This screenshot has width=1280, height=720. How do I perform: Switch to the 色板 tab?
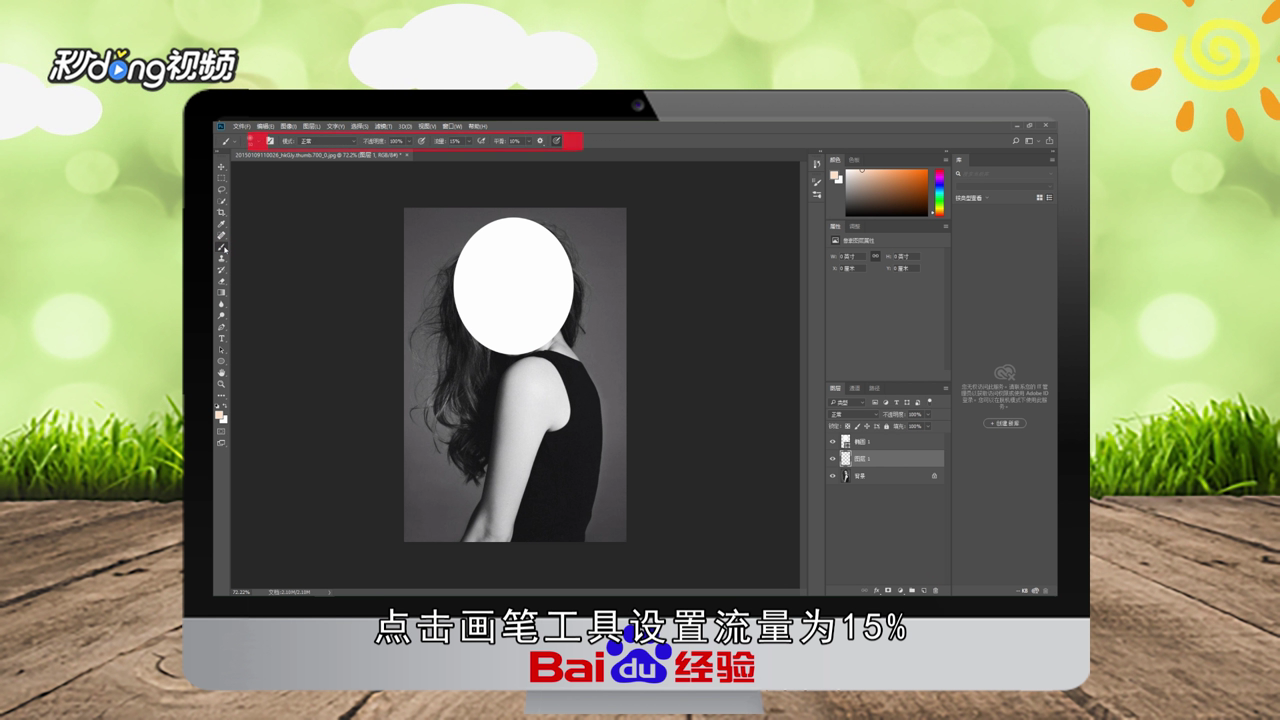point(854,160)
